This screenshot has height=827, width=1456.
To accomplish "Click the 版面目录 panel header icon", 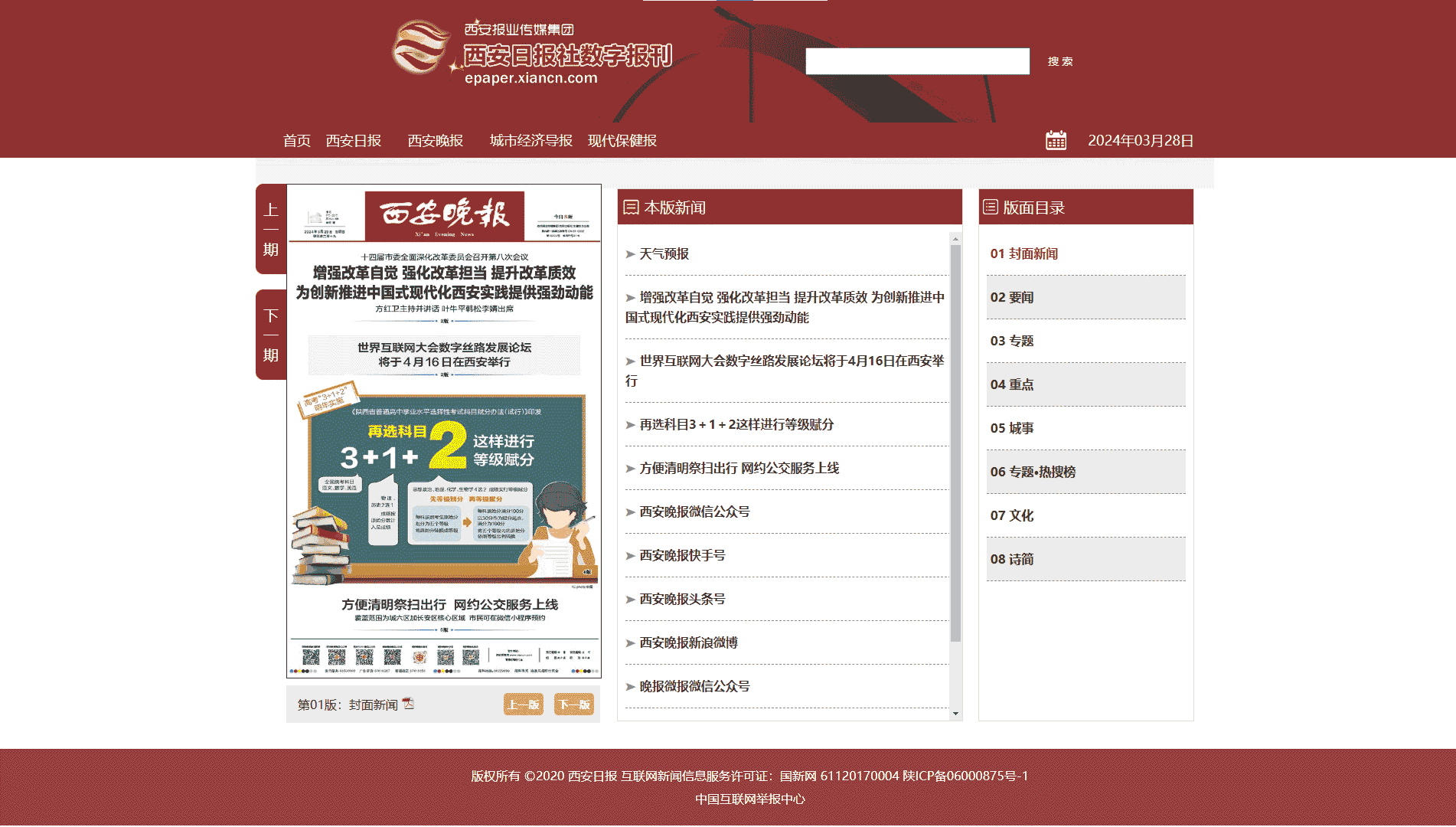I will [991, 207].
